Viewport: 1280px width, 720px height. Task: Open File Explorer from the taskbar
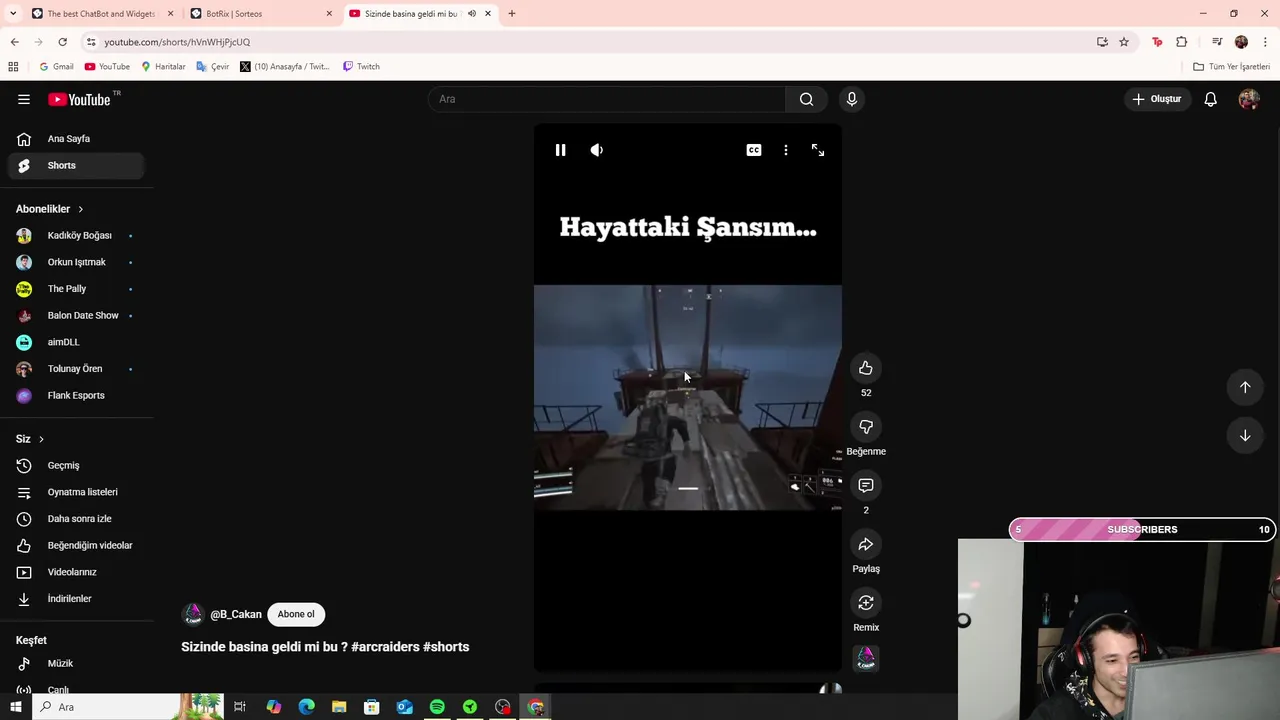tap(339, 707)
